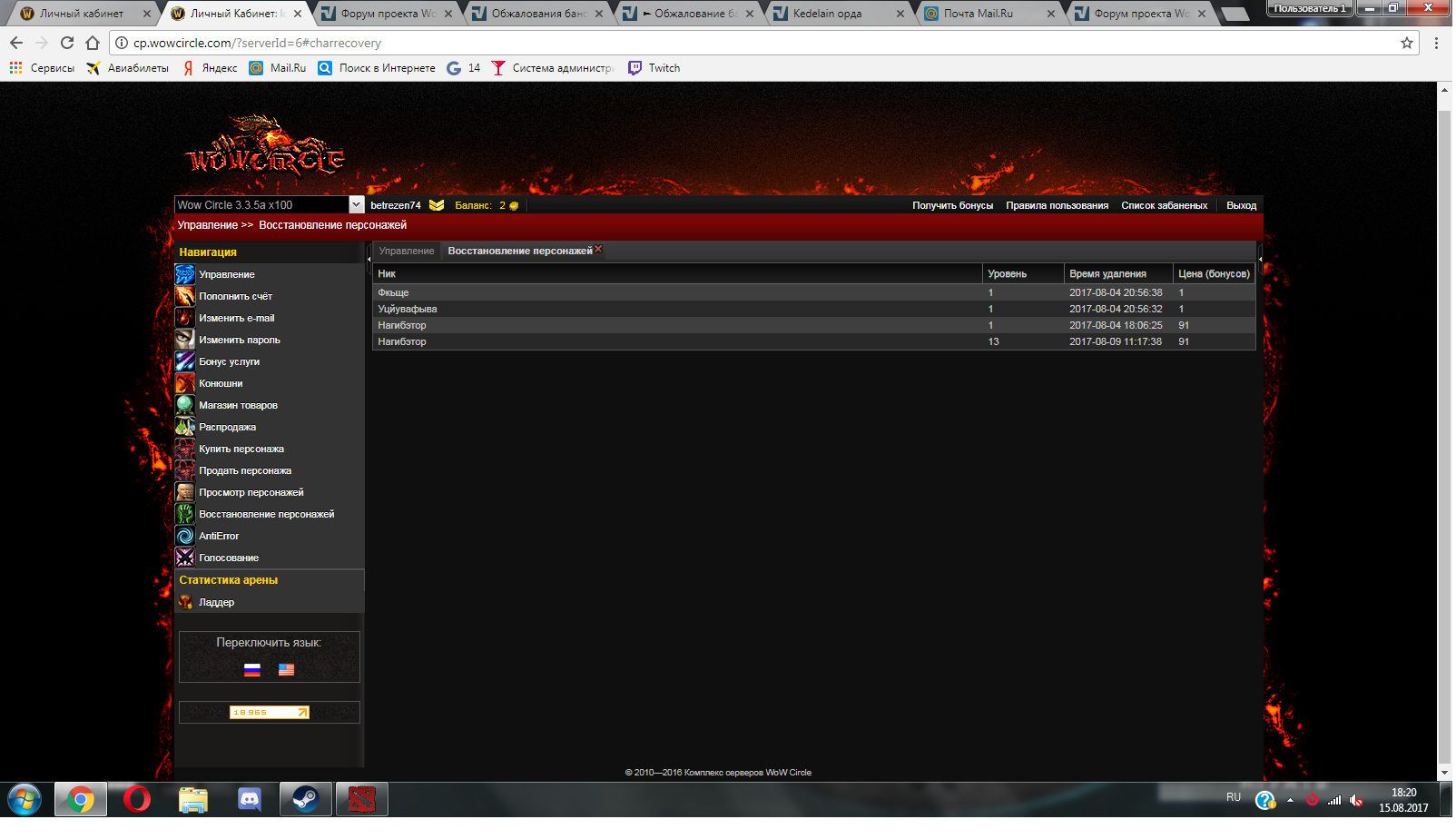Image resolution: width=1456 pixels, height=839 pixels.
Task: Collapse the navigation panel with left arrow
Action: 369,260
